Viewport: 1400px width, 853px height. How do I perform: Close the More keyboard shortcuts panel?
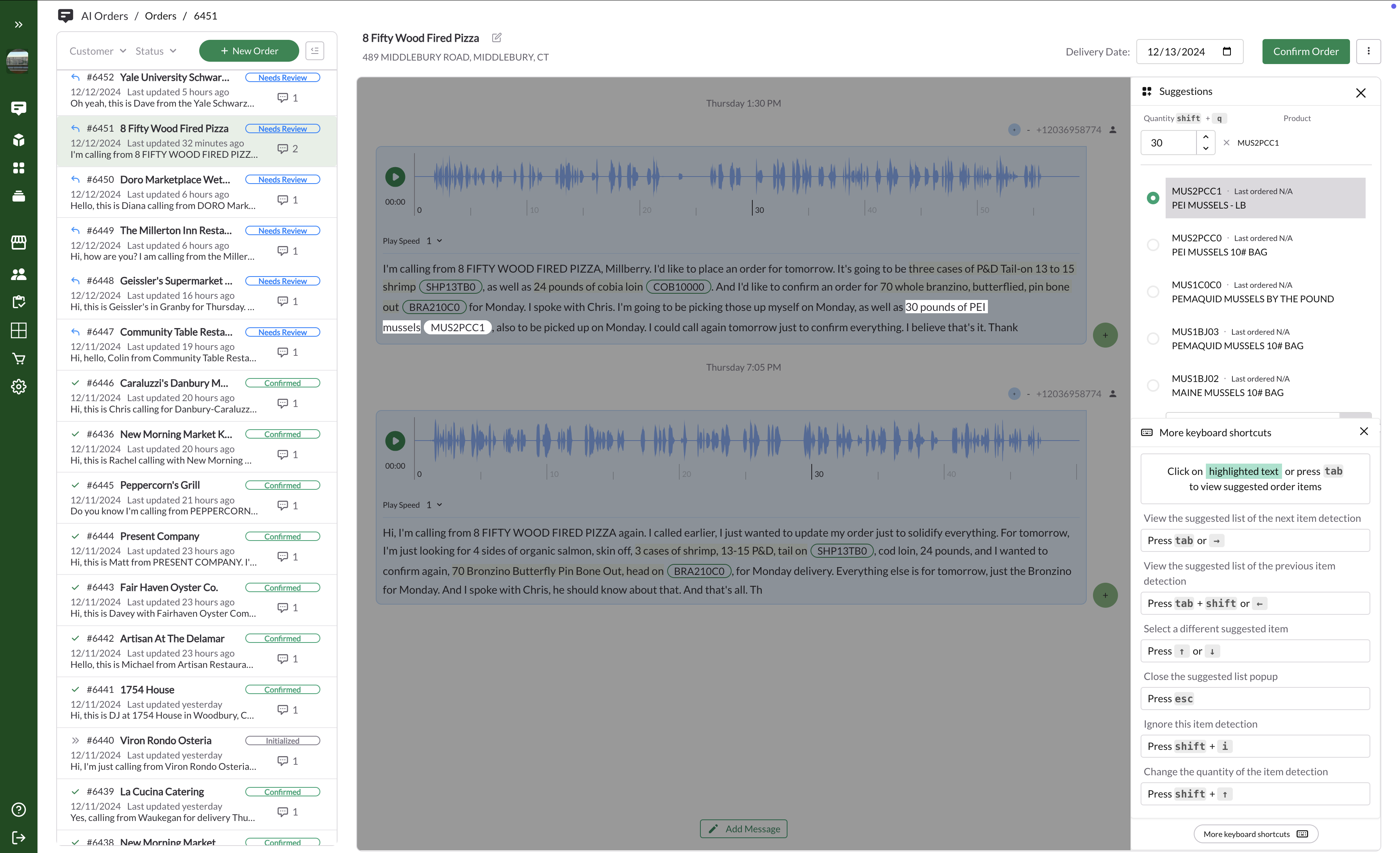(1364, 432)
